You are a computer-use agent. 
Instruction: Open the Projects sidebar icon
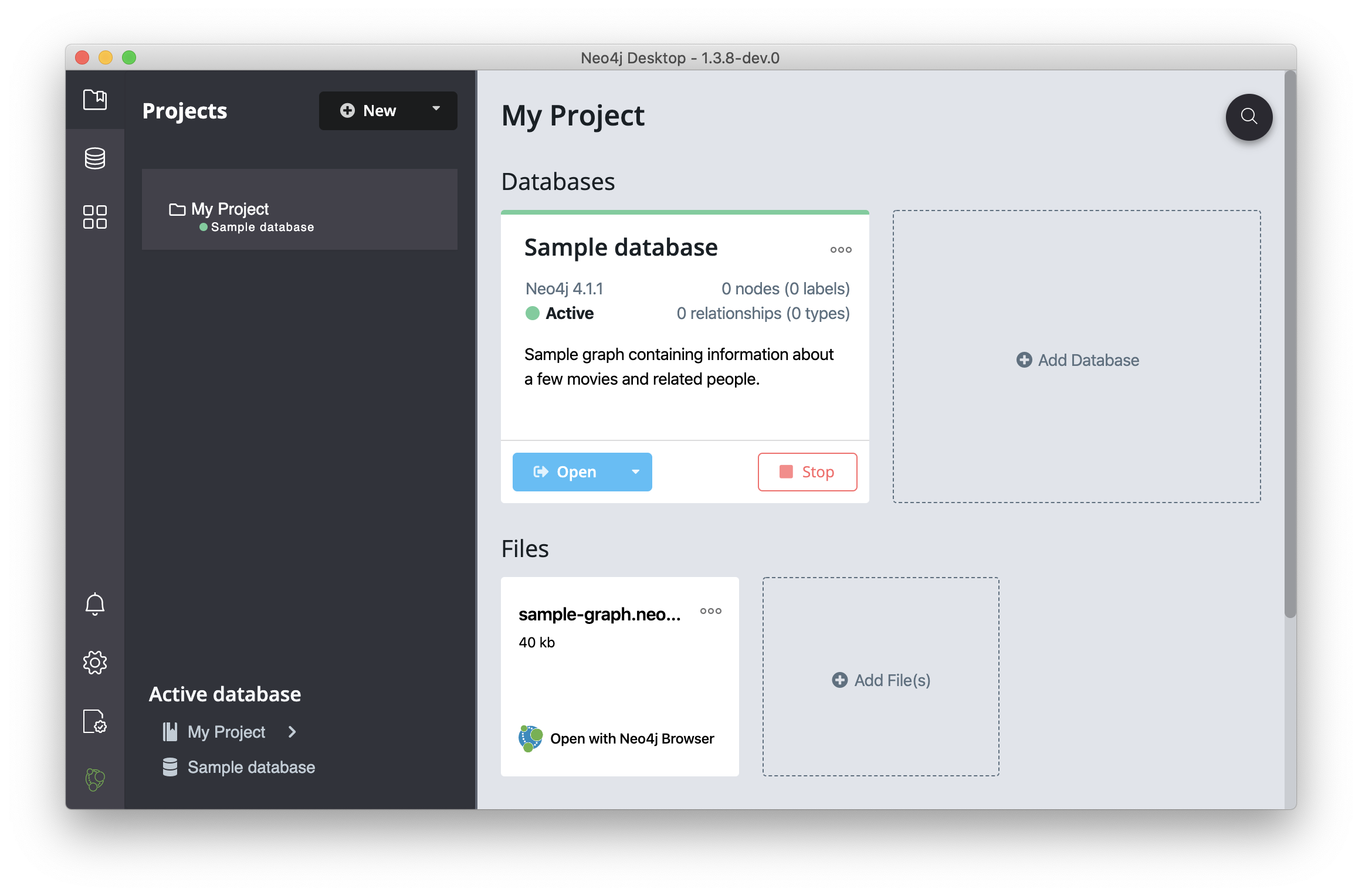click(94, 100)
